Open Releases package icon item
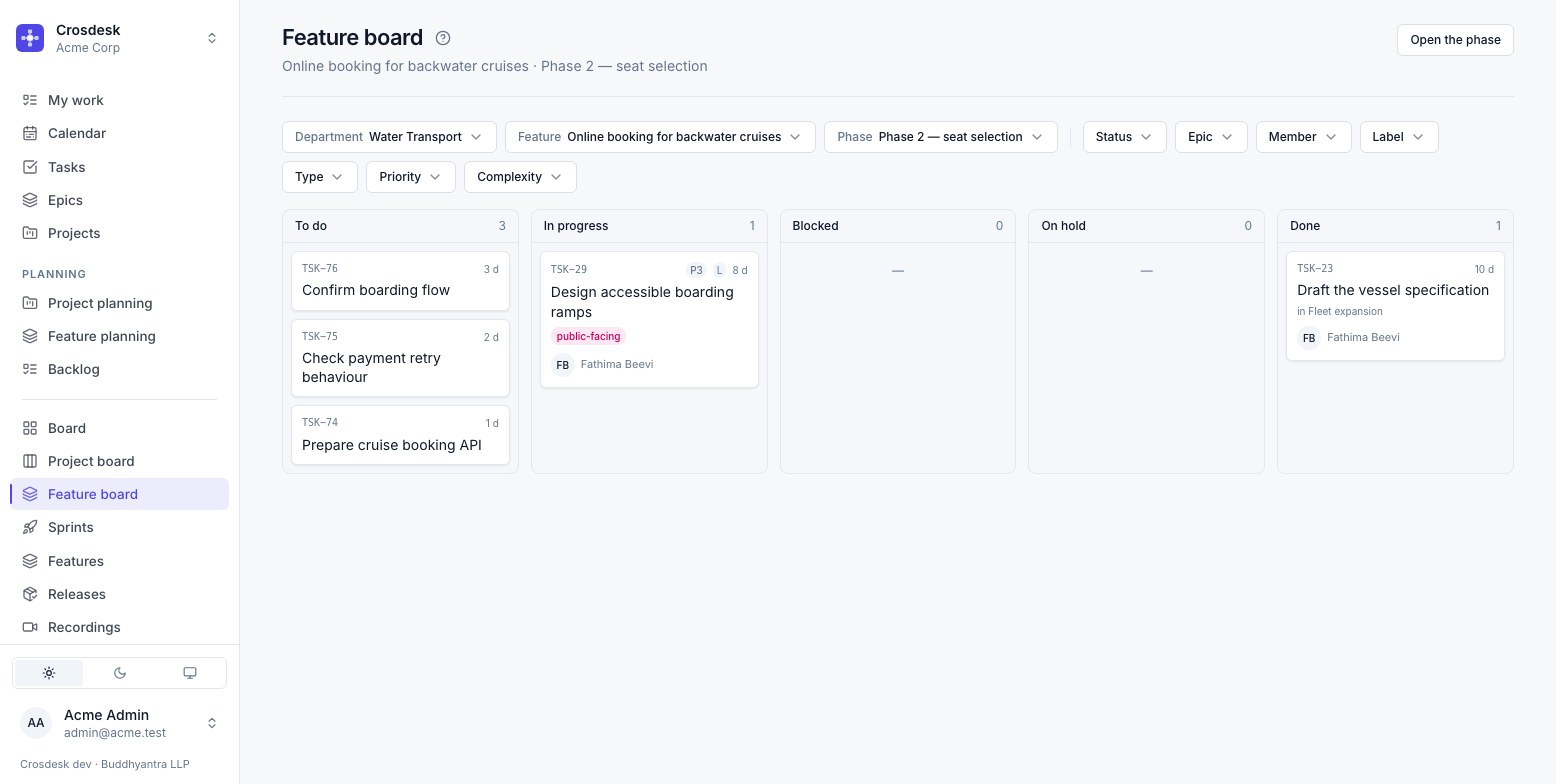The image size is (1556, 784). click(x=30, y=594)
